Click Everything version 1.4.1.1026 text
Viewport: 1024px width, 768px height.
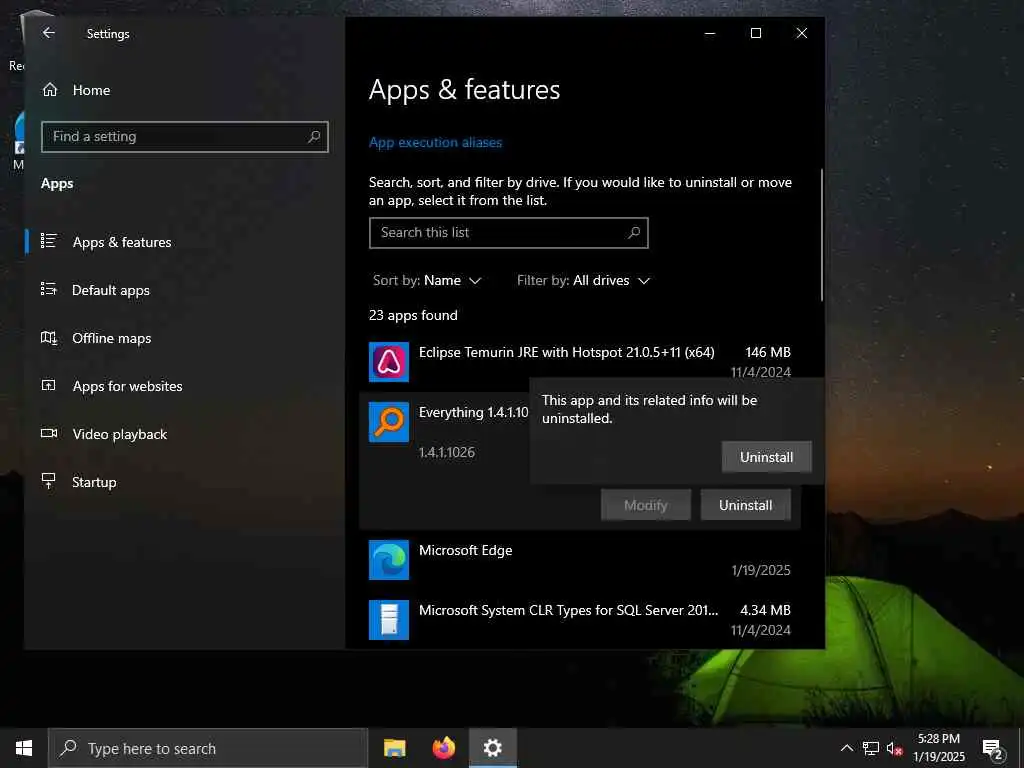point(447,452)
